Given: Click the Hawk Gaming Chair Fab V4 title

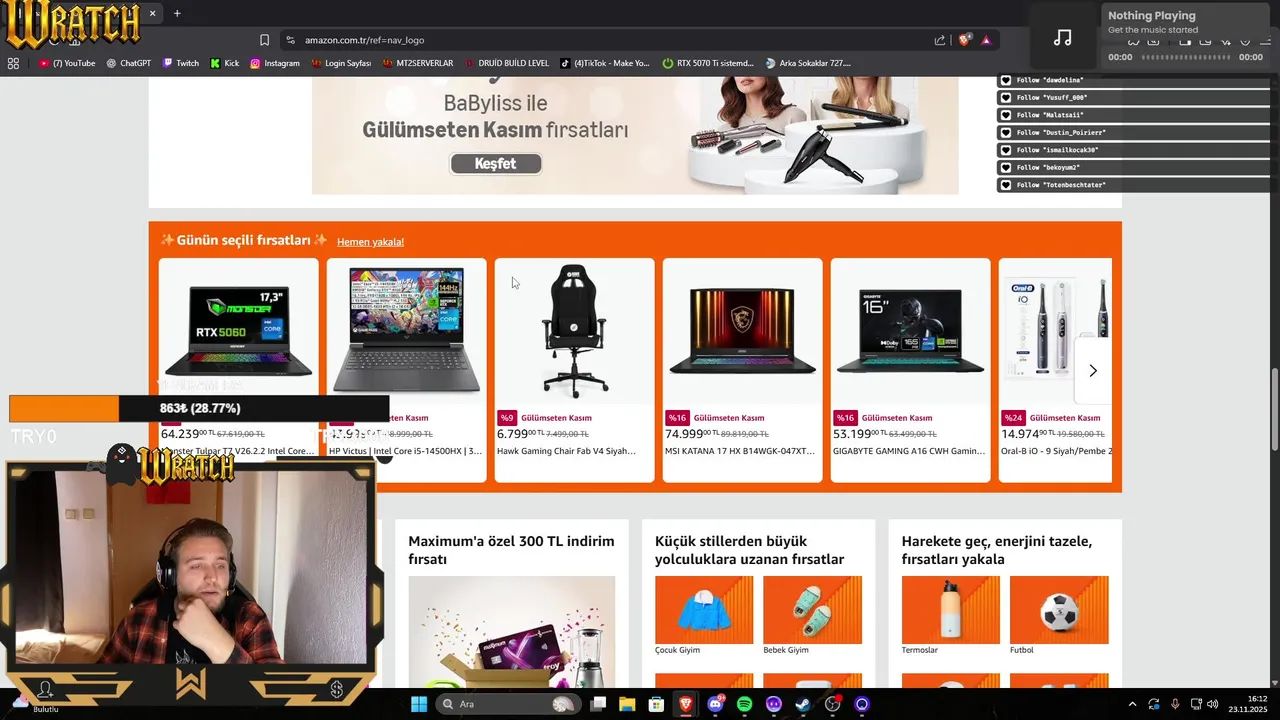Looking at the screenshot, I should click(566, 451).
